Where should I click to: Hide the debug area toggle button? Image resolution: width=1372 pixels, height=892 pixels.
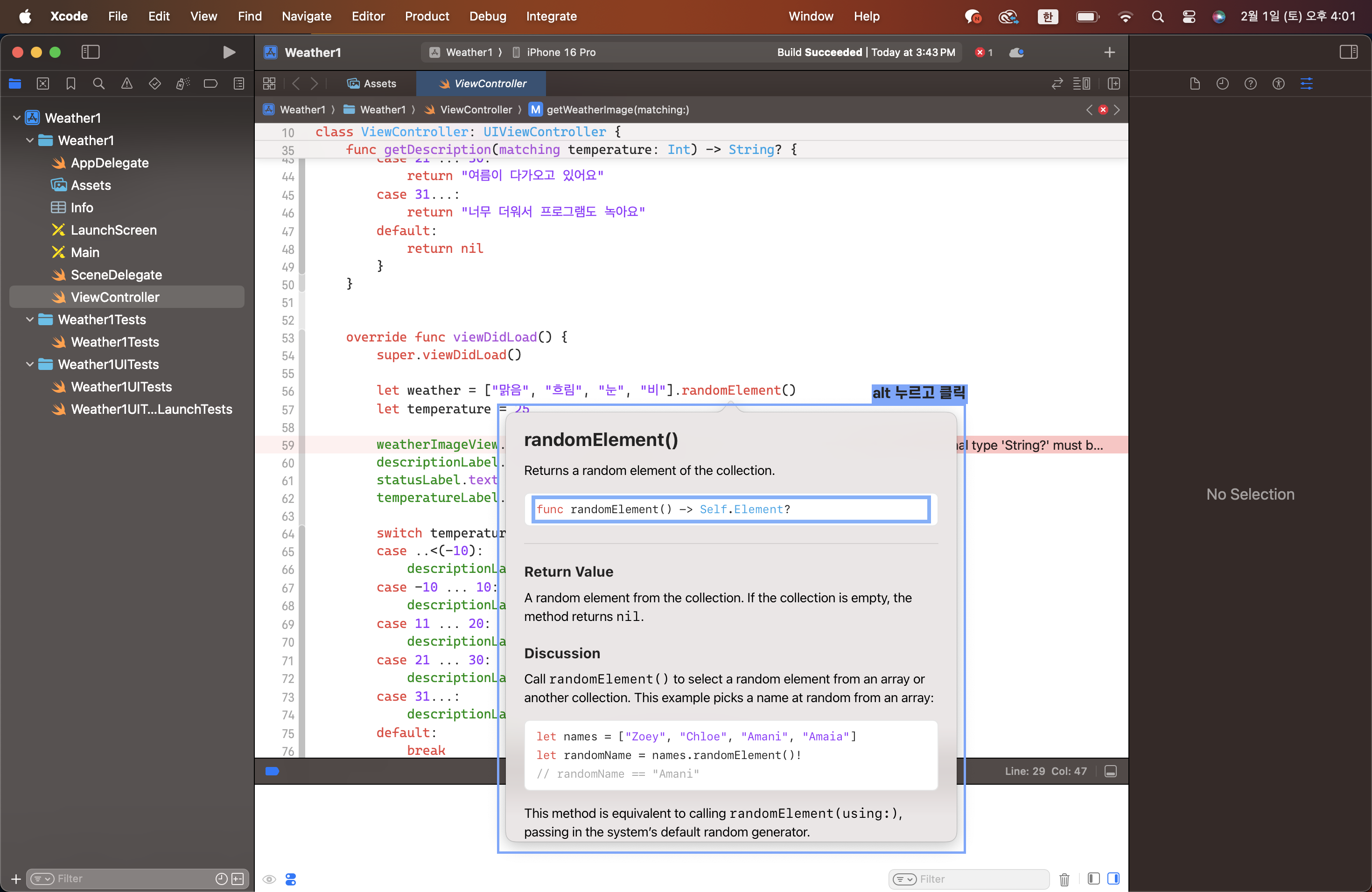click(x=1110, y=771)
